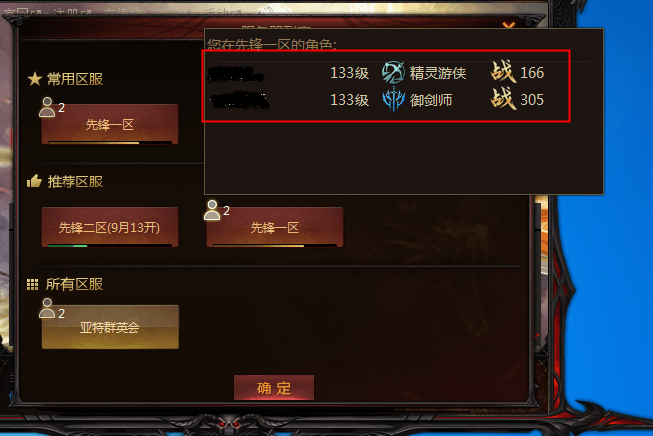Click the grid icon next to 所有区服
The image size is (653, 436).
pyautogui.click(x=32, y=284)
